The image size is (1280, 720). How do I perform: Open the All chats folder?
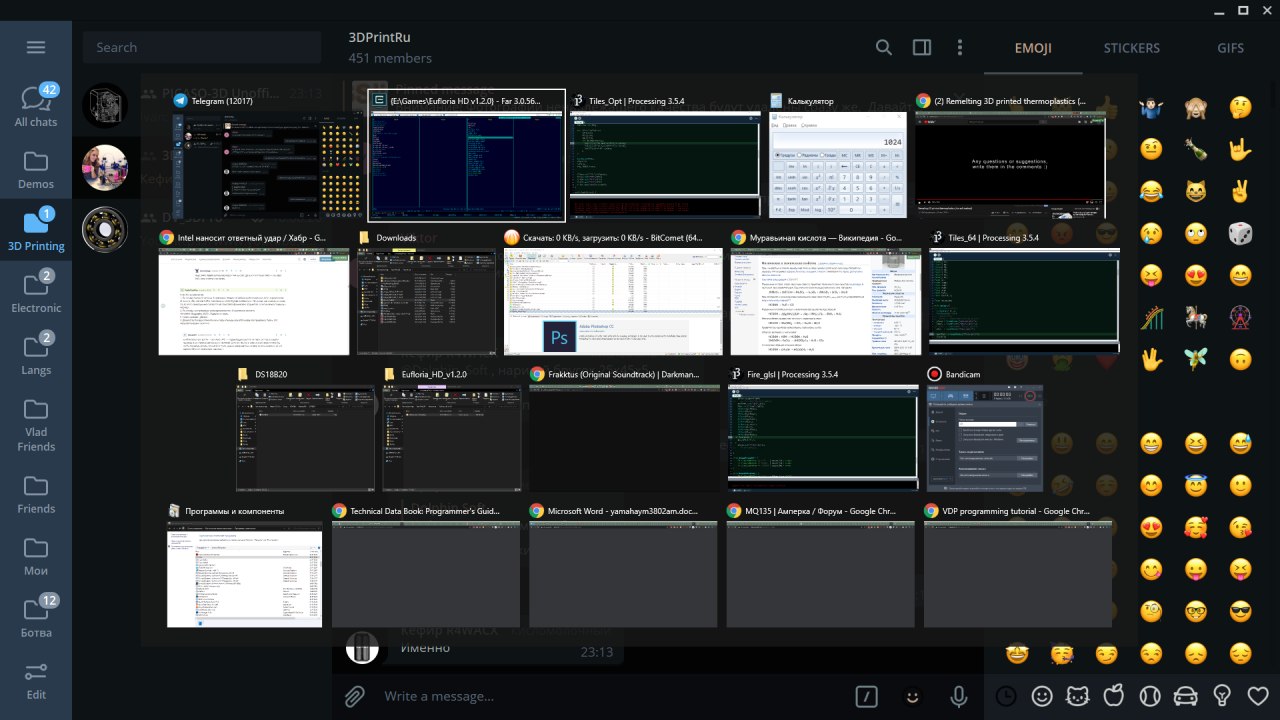[x=36, y=105]
